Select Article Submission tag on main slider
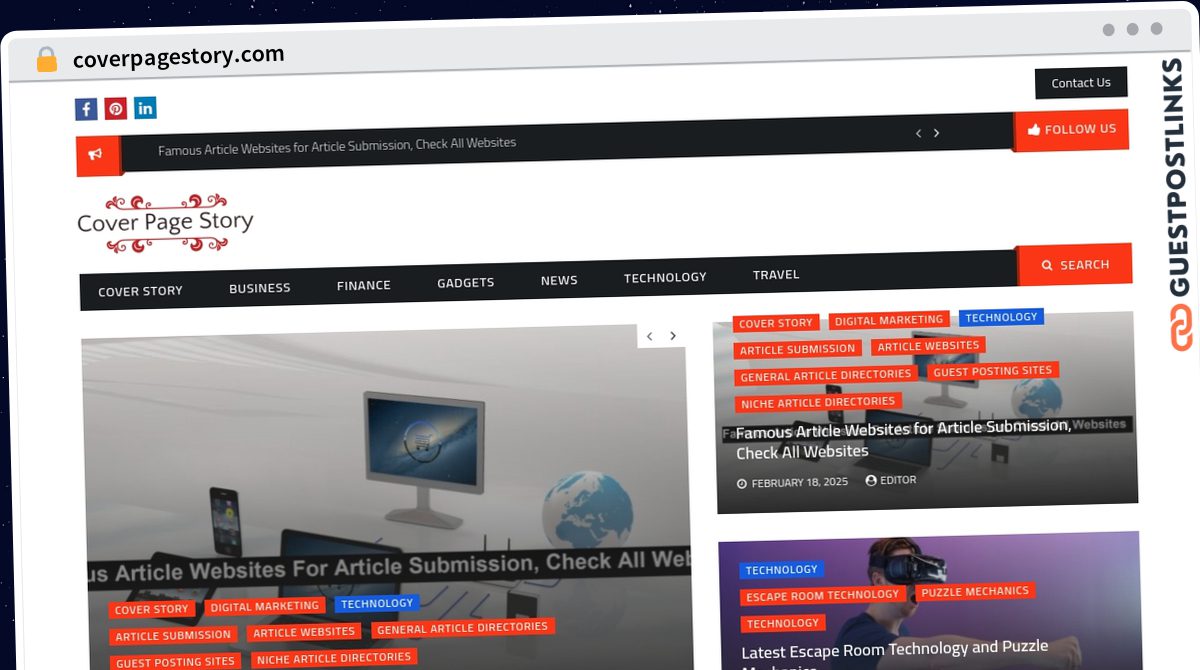 coord(173,636)
